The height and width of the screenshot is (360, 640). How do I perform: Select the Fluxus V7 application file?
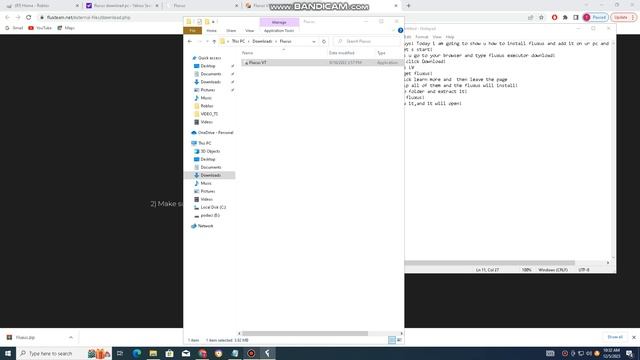(258, 62)
